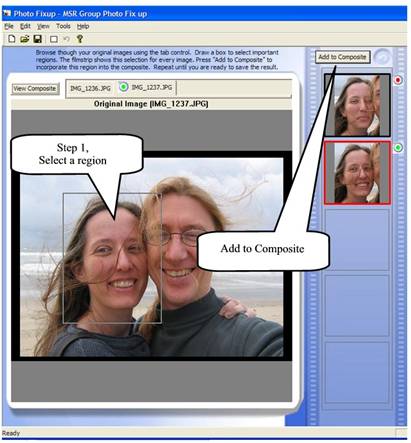This screenshot has height=443, width=411.
Task: Click the Undo arrow toolbar icon
Action: pos(66,39)
